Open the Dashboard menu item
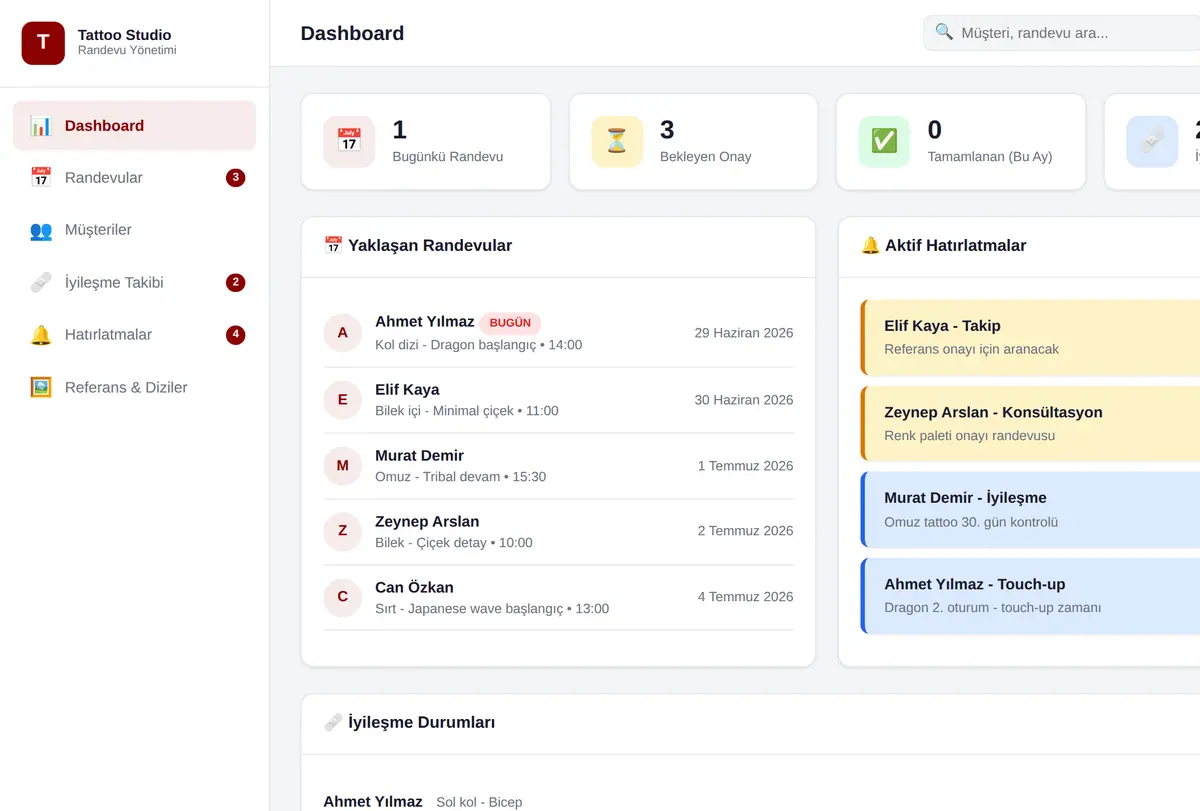 [135, 126]
